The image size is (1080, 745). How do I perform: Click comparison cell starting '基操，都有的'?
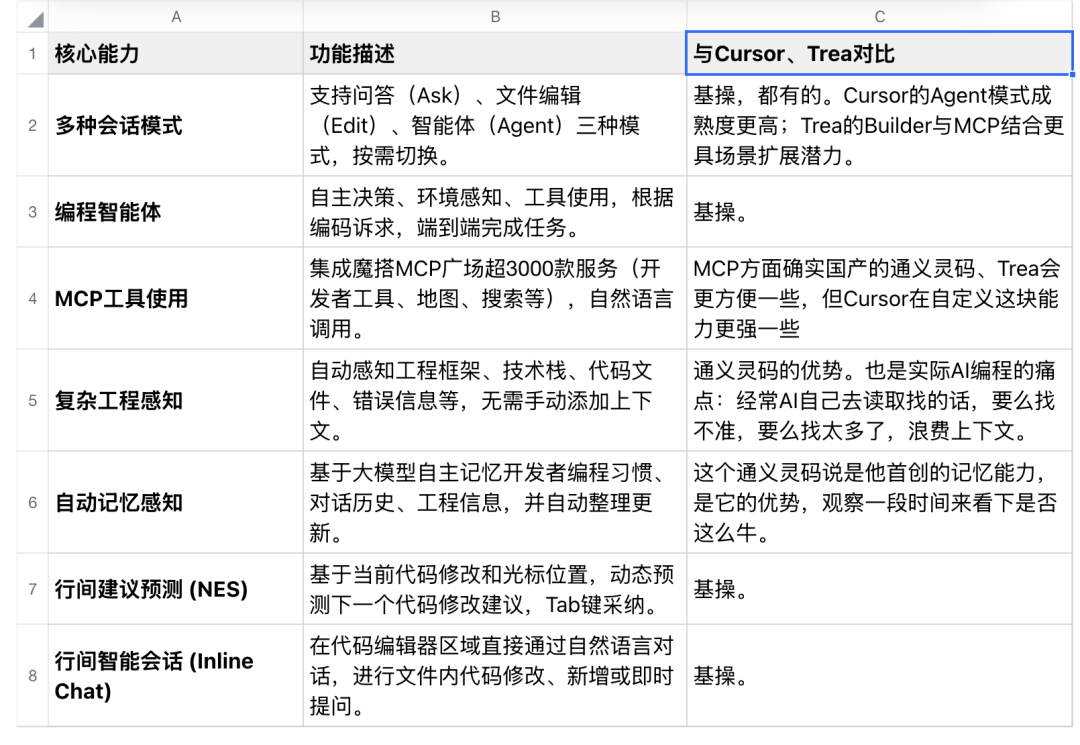tap(880, 125)
